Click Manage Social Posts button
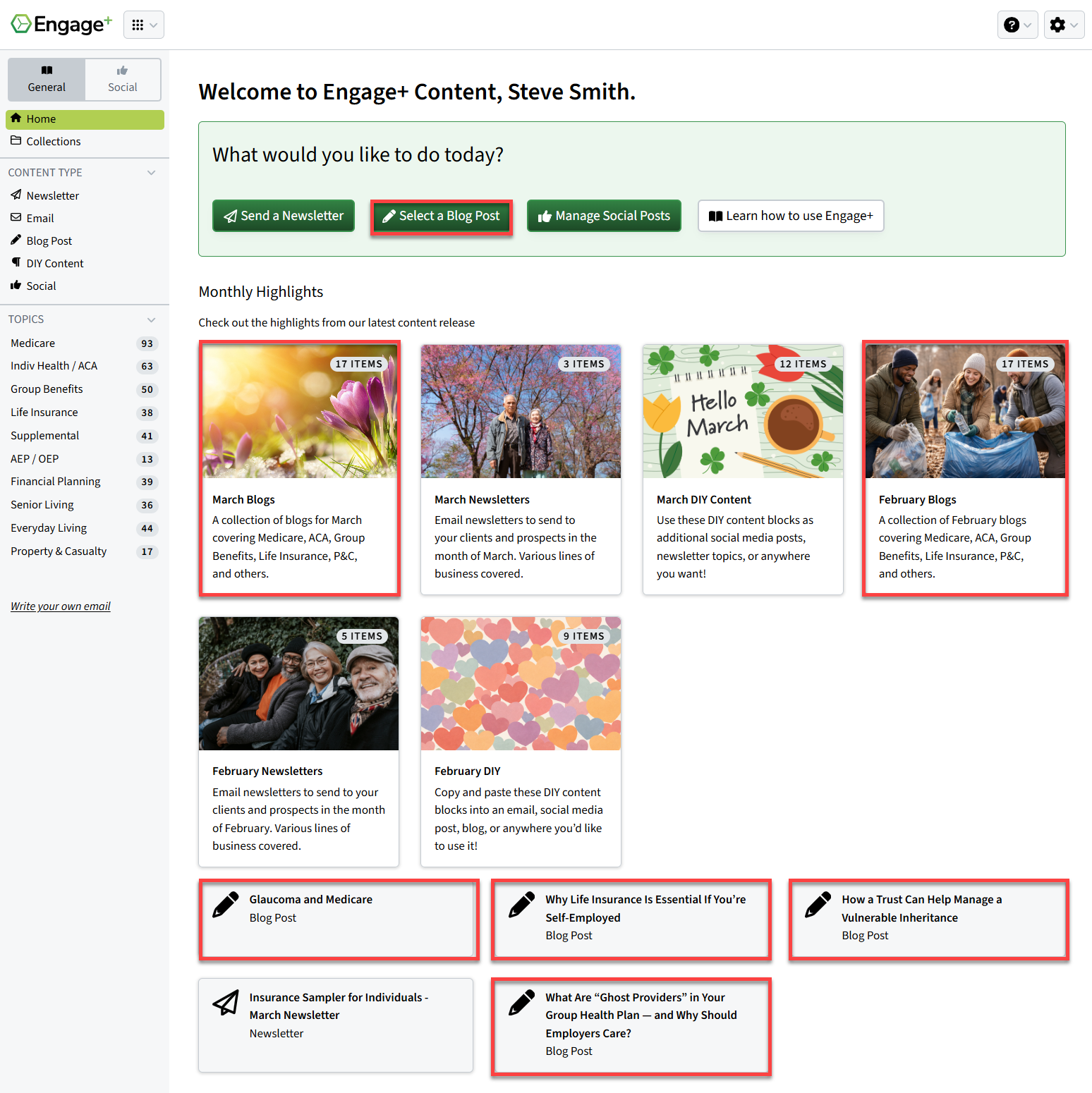Image resolution: width=1092 pixels, height=1093 pixels. point(604,216)
